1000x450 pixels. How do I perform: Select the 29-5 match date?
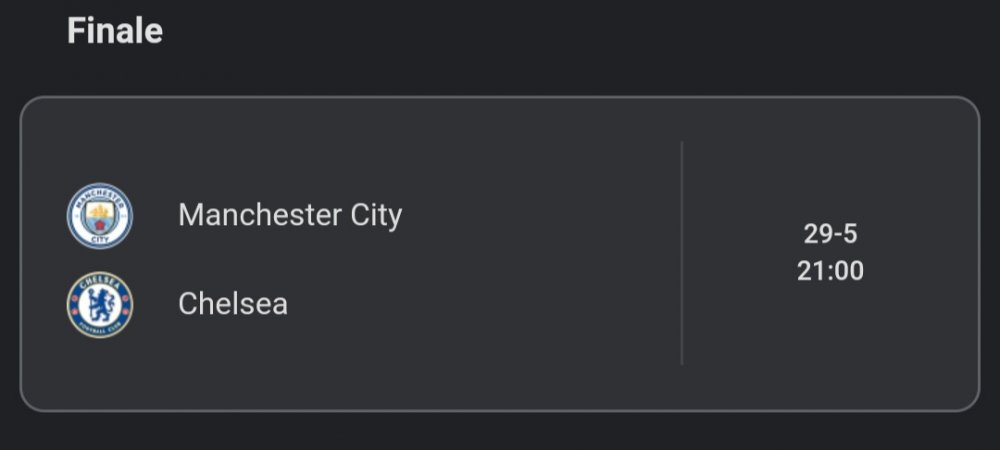[830, 234]
